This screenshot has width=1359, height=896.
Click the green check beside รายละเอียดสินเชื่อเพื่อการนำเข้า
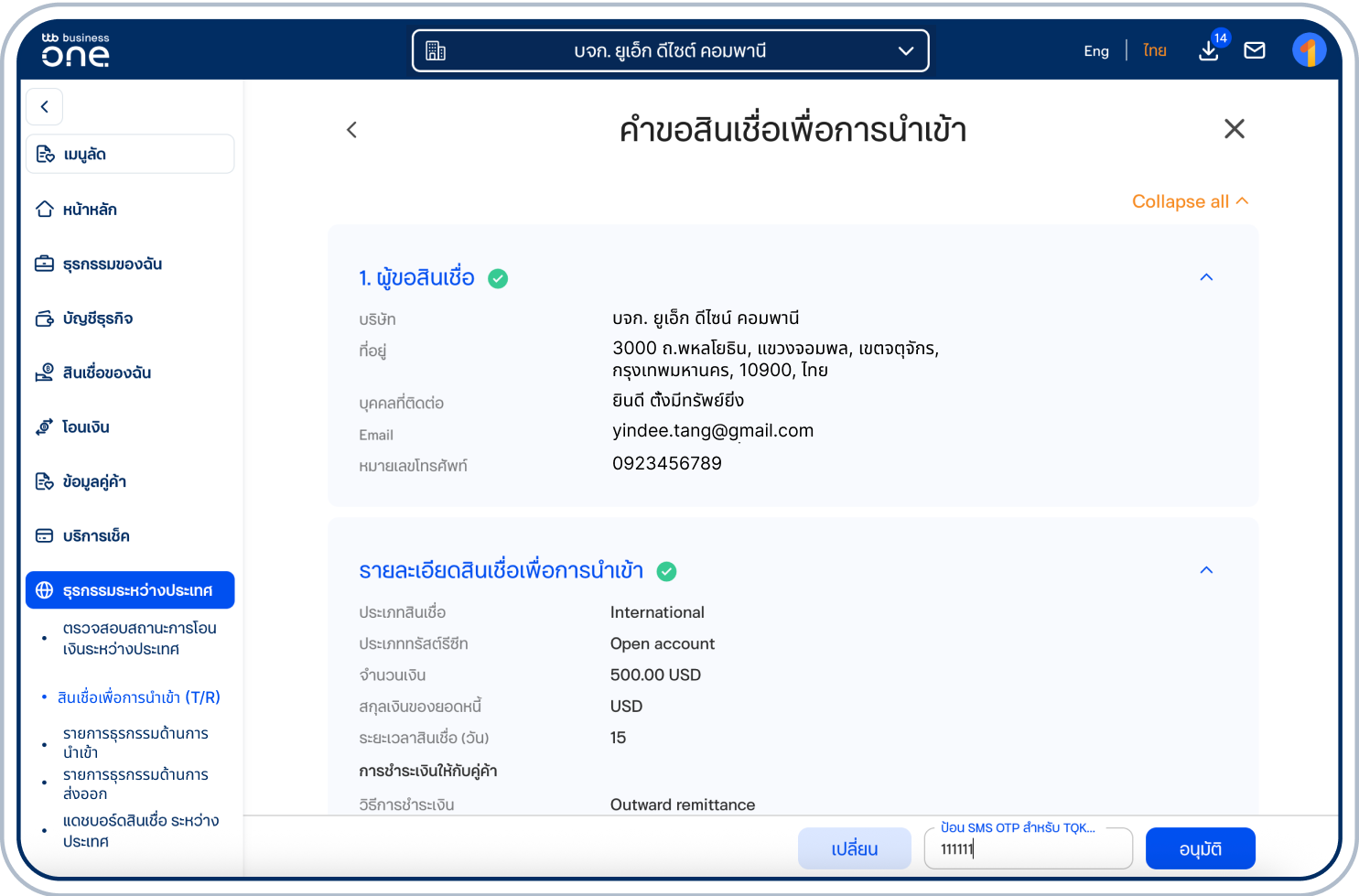(x=667, y=571)
